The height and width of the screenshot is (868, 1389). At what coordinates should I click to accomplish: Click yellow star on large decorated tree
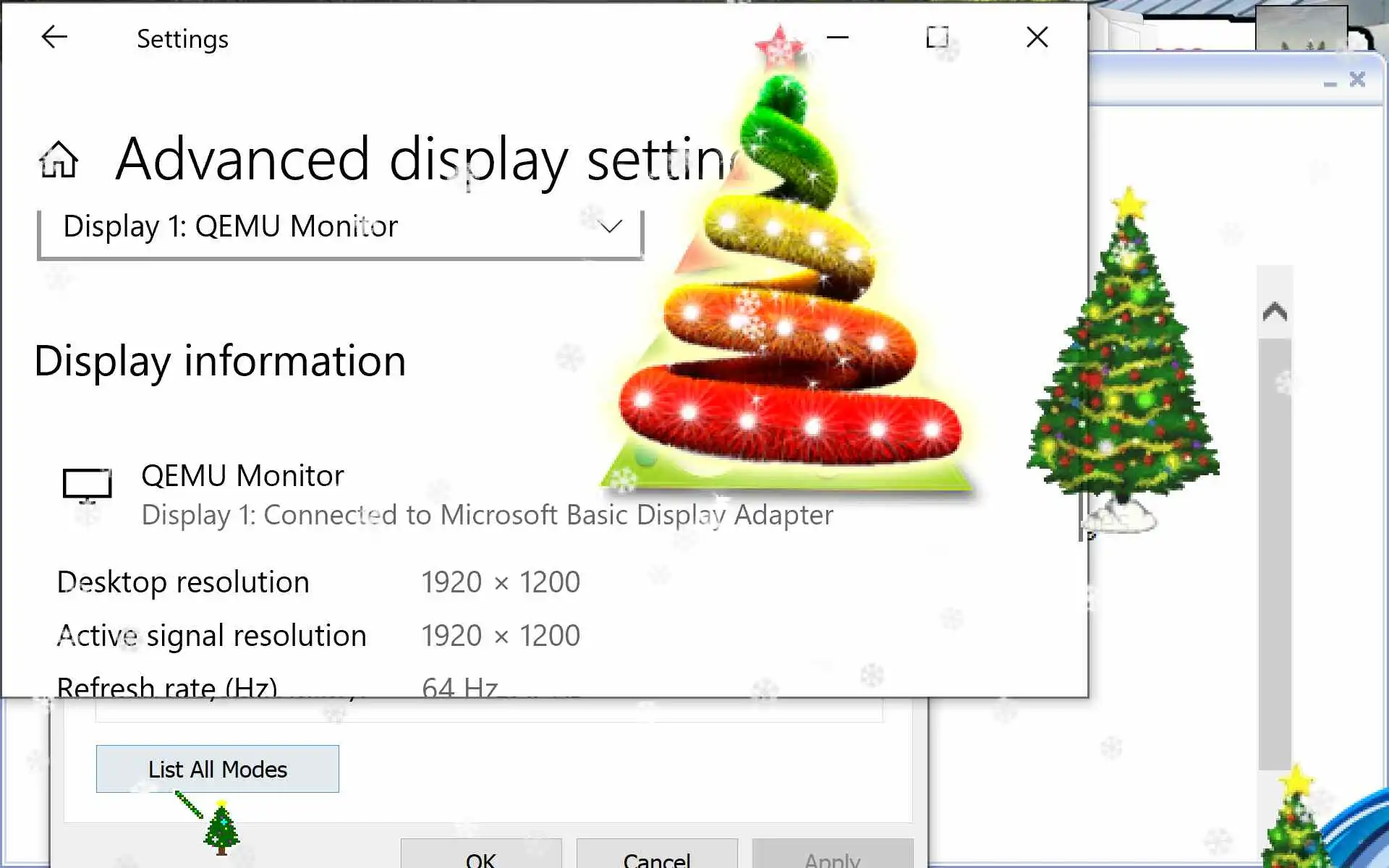point(1129,203)
